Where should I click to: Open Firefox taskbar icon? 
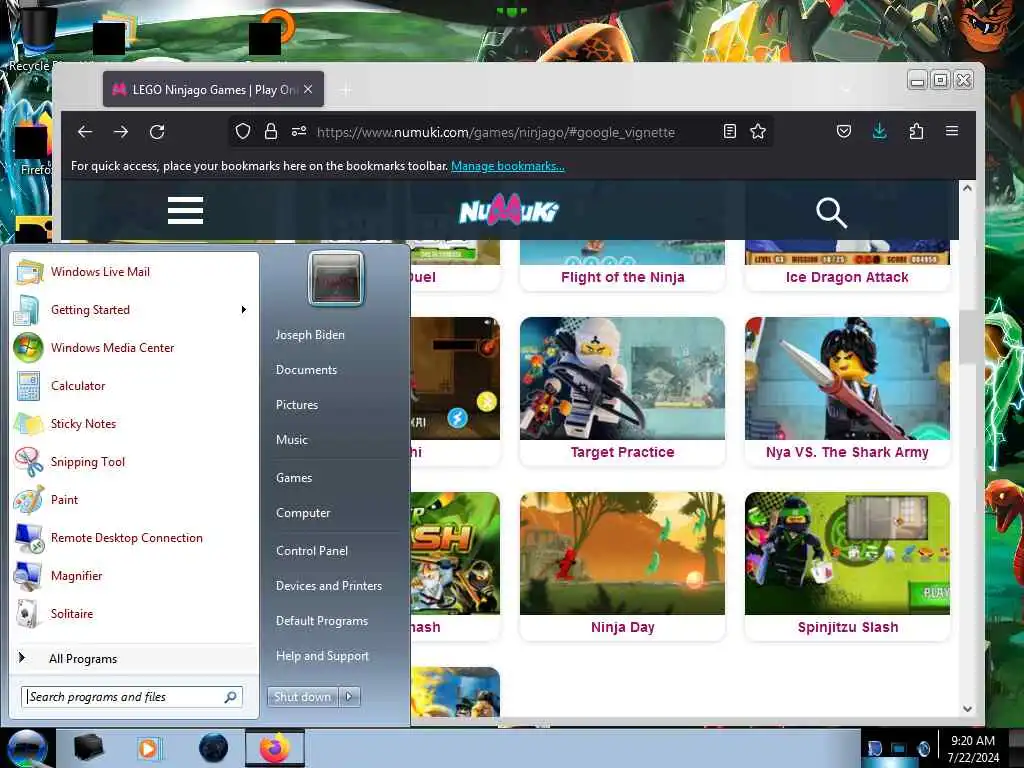[275, 748]
